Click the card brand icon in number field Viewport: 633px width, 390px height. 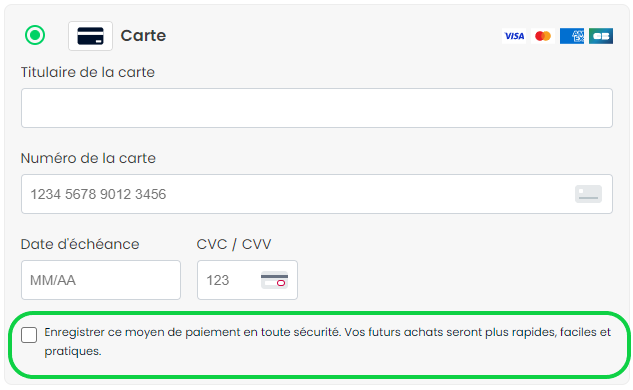pos(588,194)
